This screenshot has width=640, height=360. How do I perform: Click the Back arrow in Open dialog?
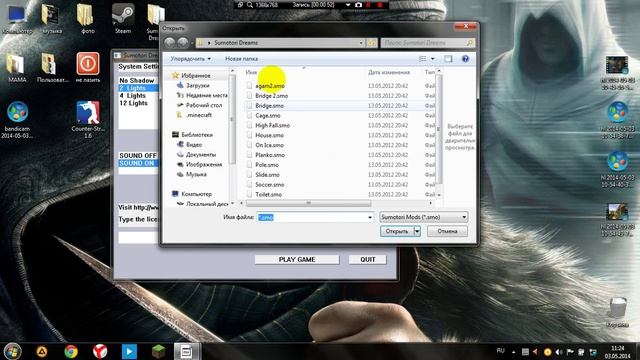click(x=170, y=42)
